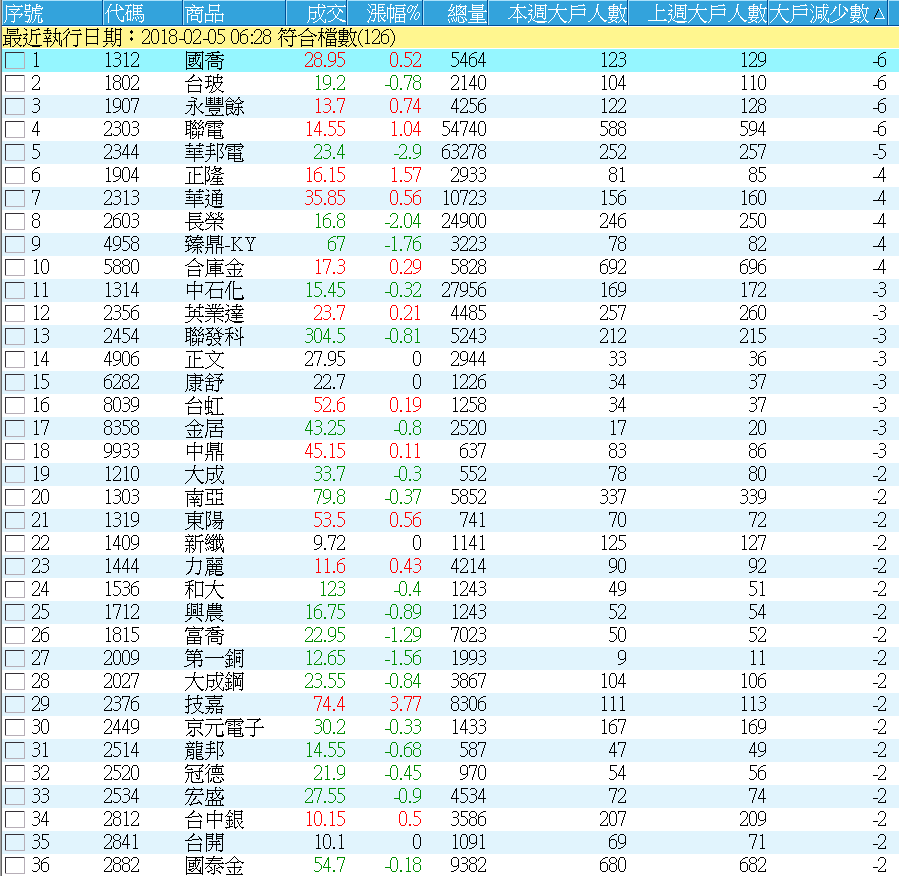The width and height of the screenshot is (899, 876).
Task: Sort by 上週大戶人數 column header
Action: [x=698, y=13]
